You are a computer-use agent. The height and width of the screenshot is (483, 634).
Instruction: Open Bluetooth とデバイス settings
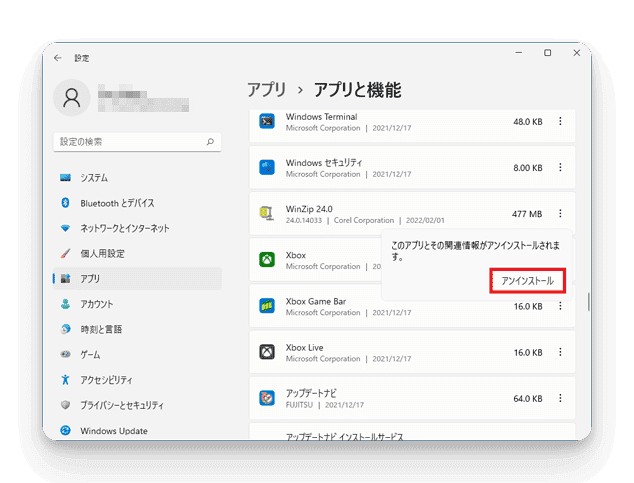pos(137,203)
